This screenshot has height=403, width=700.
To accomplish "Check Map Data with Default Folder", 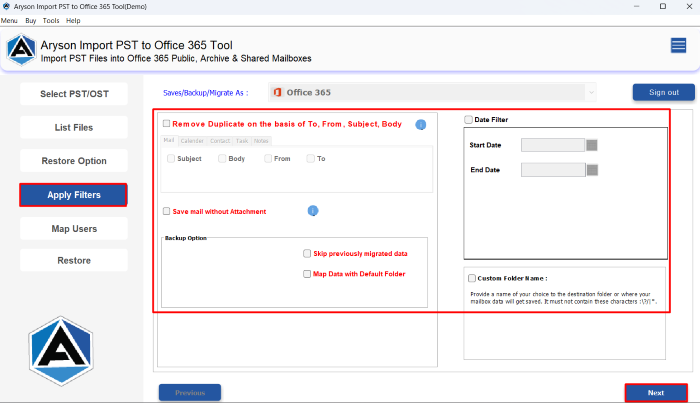I will 307,274.
